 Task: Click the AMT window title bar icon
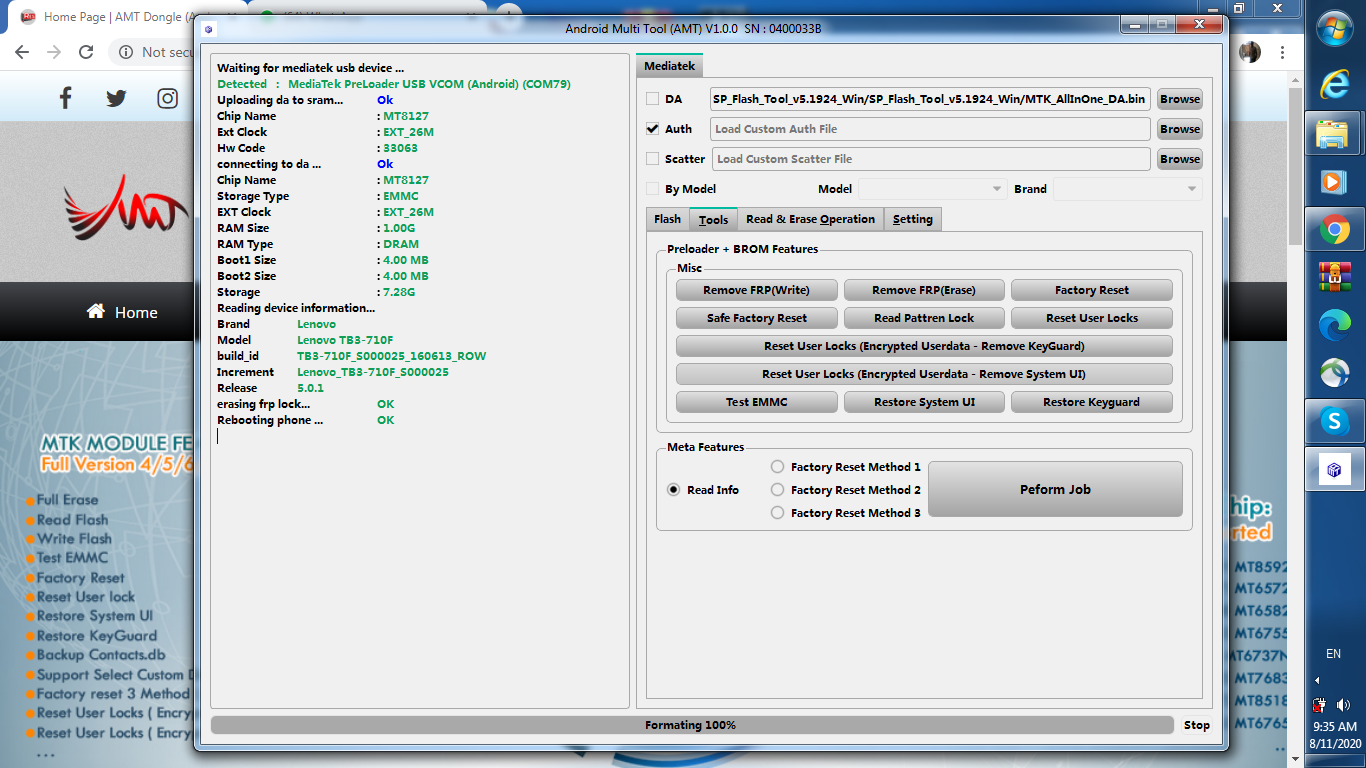point(208,29)
